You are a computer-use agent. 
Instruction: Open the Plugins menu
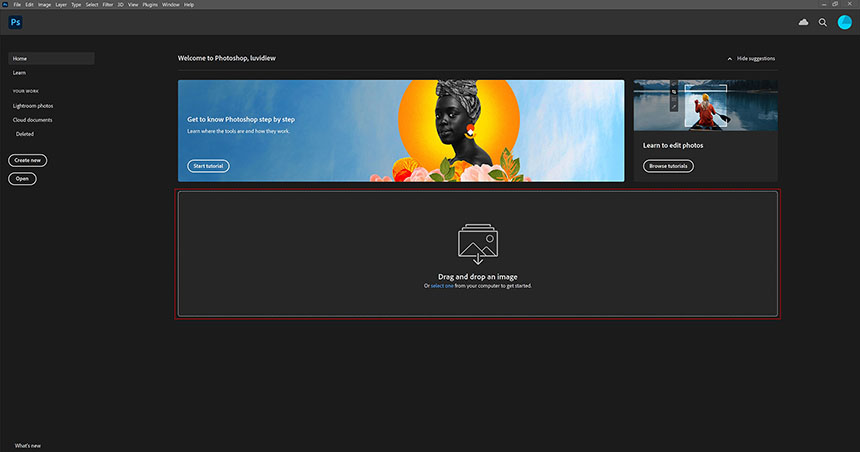150,4
